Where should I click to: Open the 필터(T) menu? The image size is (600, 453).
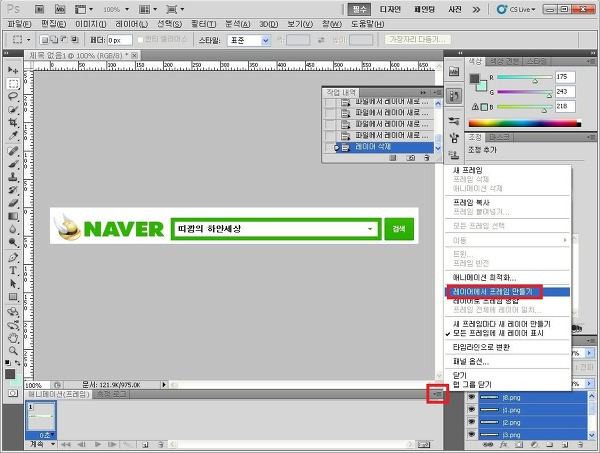(x=203, y=24)
